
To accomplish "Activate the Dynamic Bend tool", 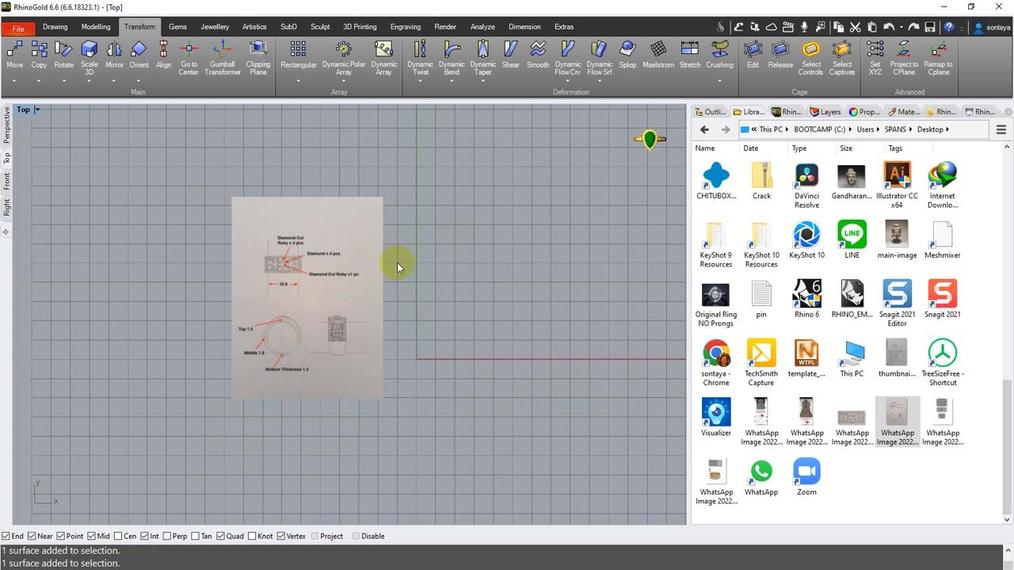I will 451,58.
